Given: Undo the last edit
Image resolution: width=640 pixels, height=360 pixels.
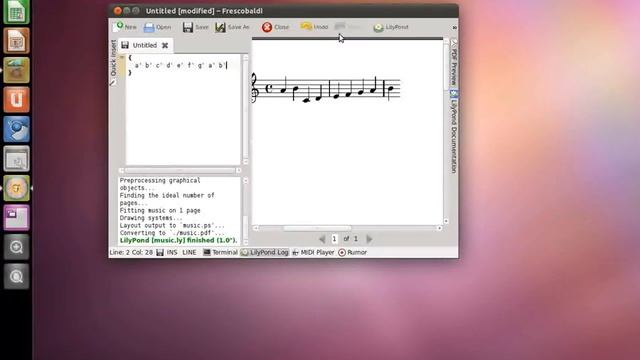Looking at the screenshot, I should (314, 27).
